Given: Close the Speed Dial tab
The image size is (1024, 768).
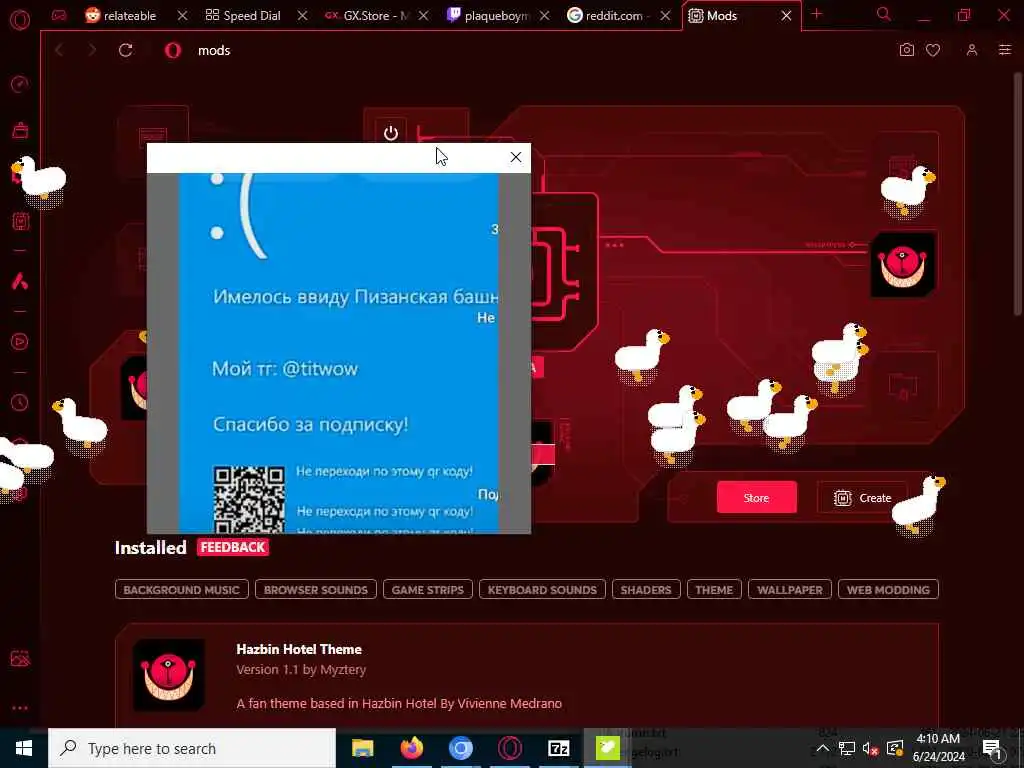Looking at the screenshot, I should coord(302,16).
